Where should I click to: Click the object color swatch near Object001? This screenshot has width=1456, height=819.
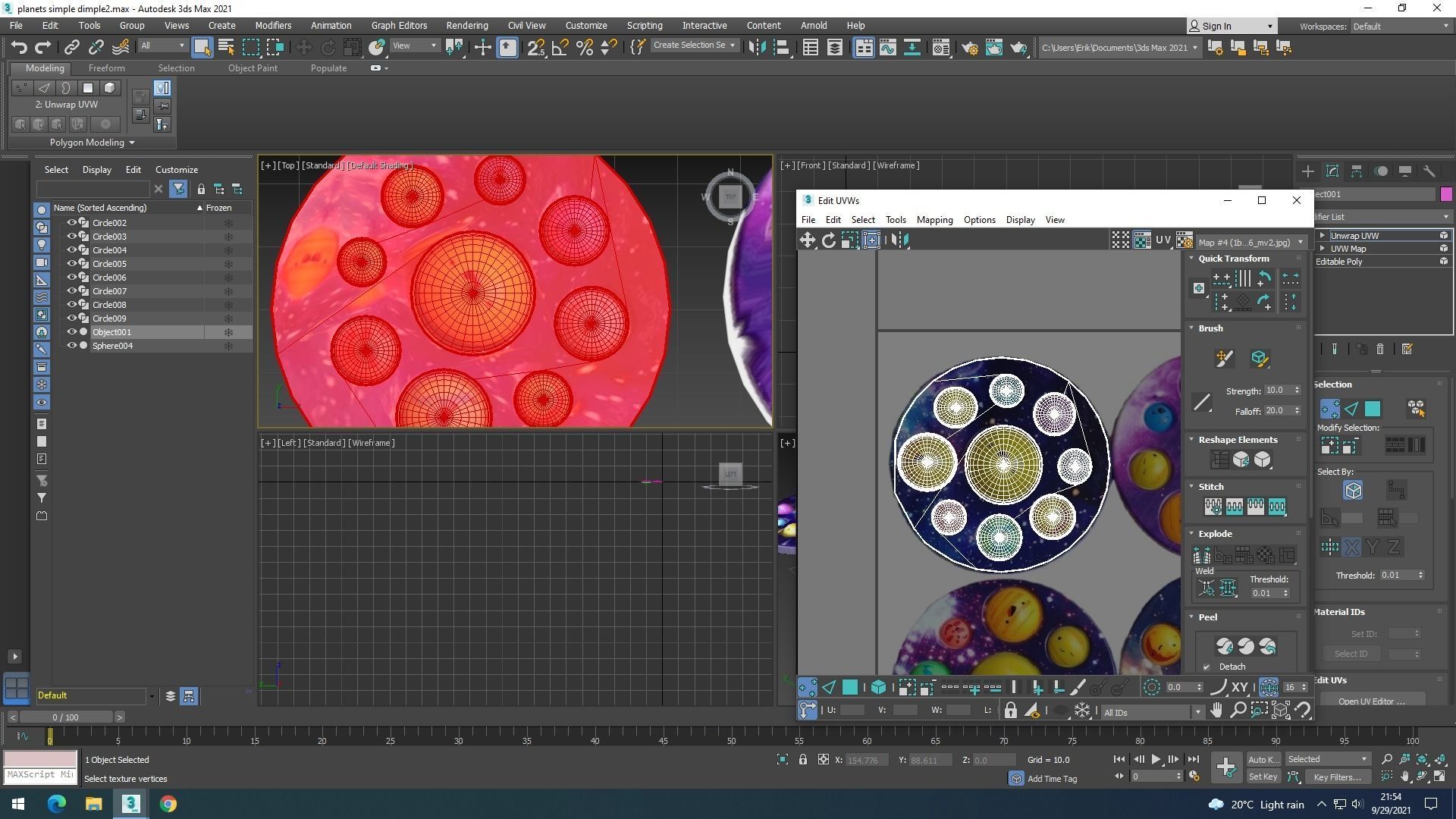pos(1446,194)
